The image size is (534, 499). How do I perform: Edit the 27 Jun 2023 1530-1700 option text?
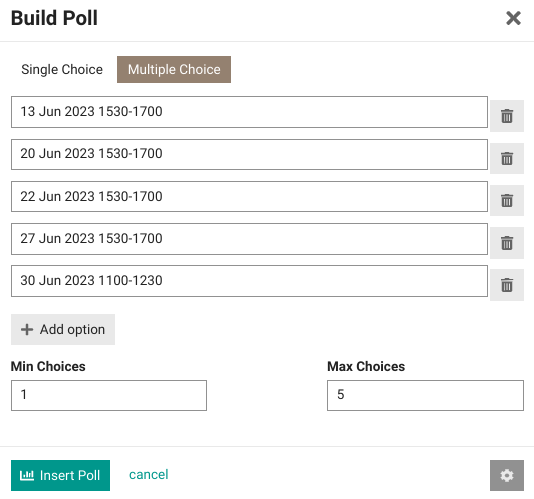point(249,239)
